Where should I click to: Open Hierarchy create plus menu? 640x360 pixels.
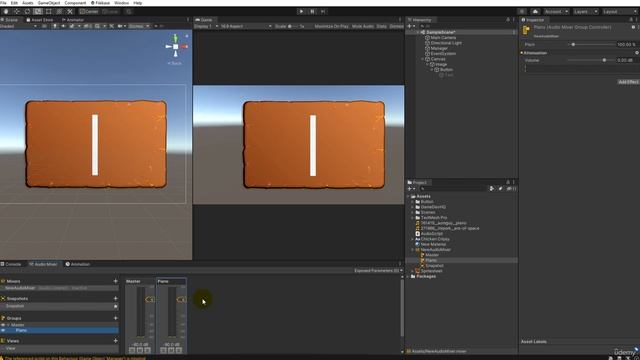[x=411, y=26]
